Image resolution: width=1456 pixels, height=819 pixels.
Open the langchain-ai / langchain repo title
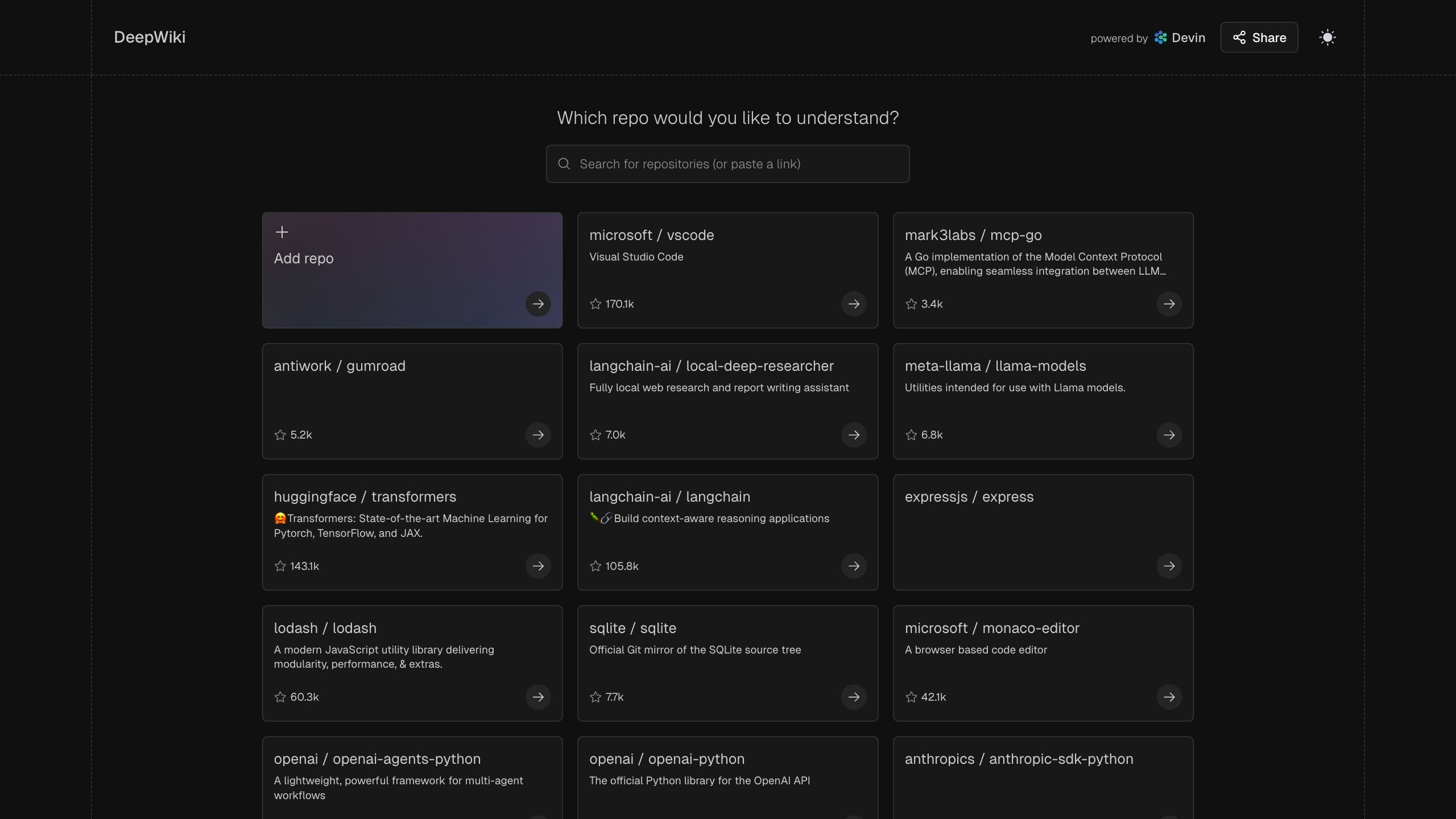[x=669, y=497]
